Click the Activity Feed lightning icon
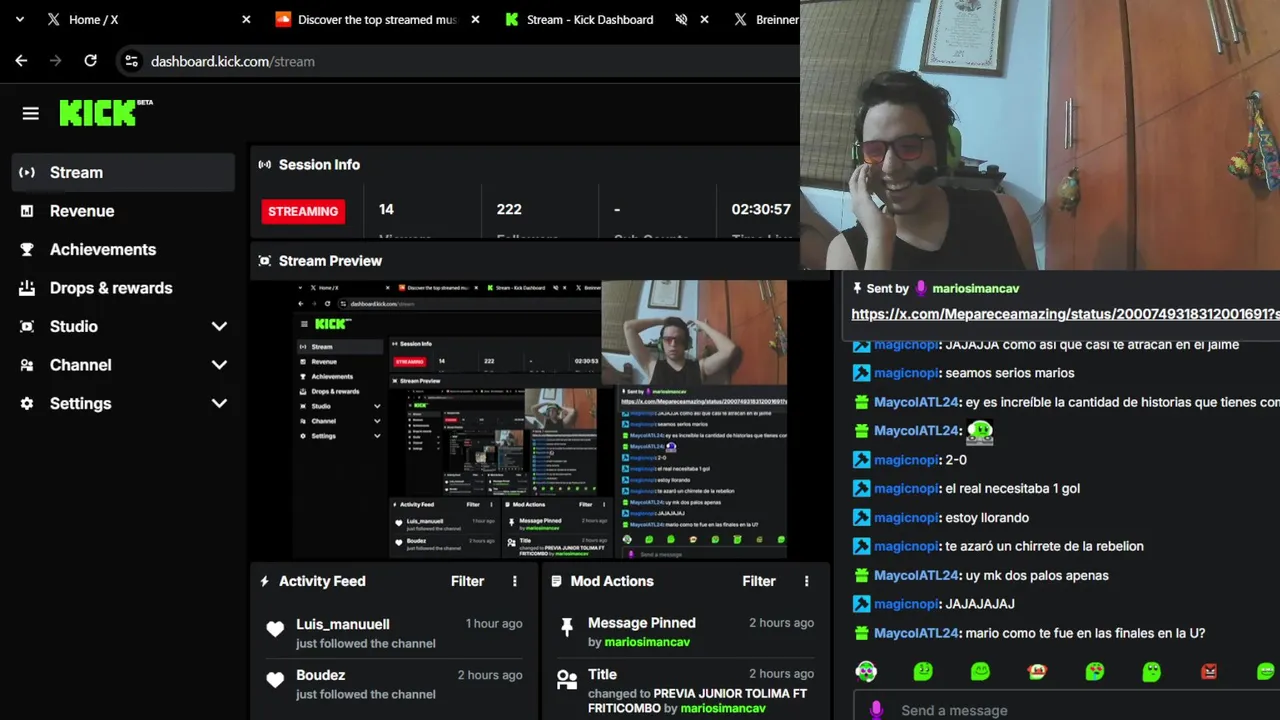Screen dimensions: 1280x720 pyautogui.click(x=265, y=581)
